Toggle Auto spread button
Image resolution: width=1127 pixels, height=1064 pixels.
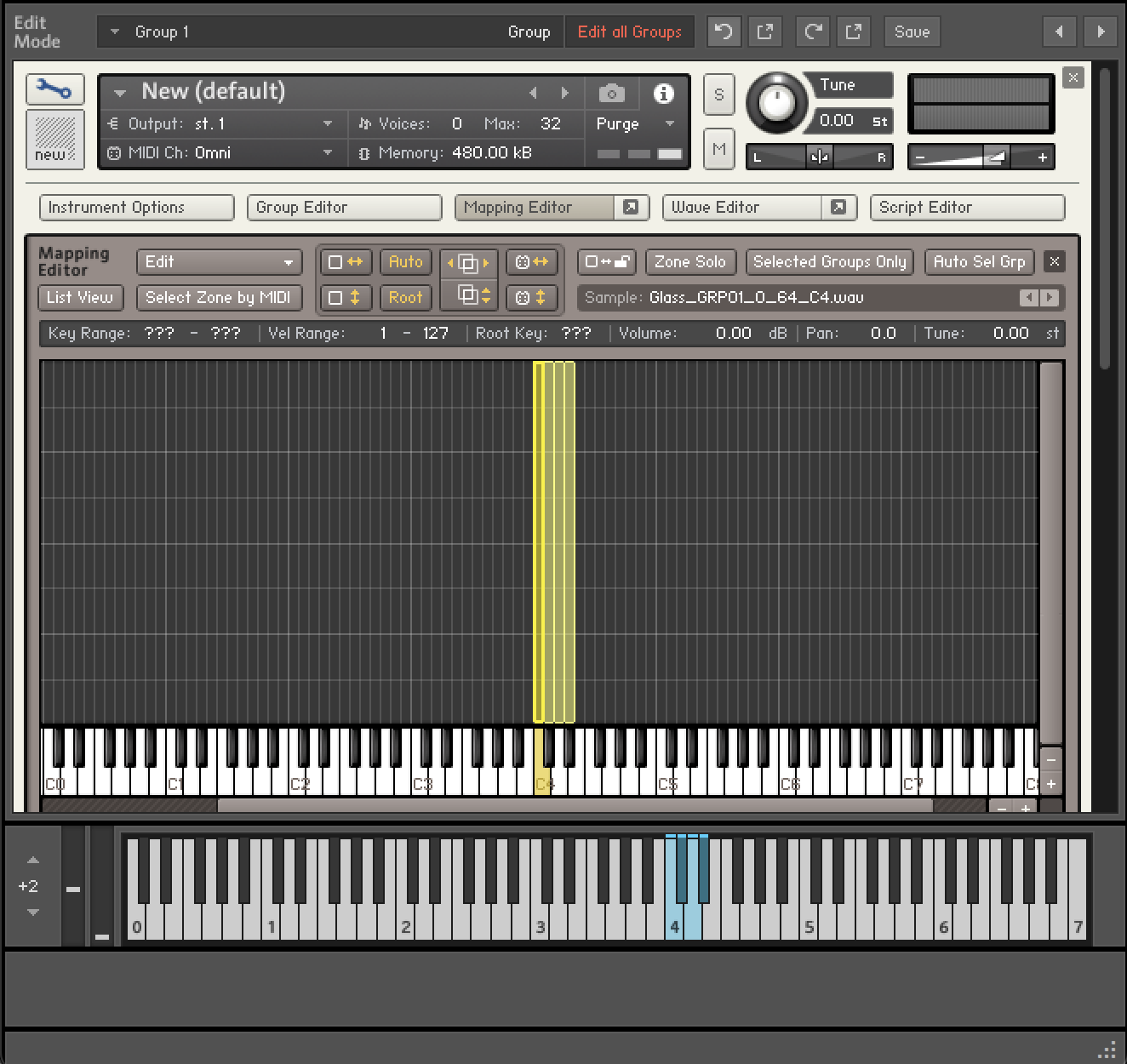[405, 262]
